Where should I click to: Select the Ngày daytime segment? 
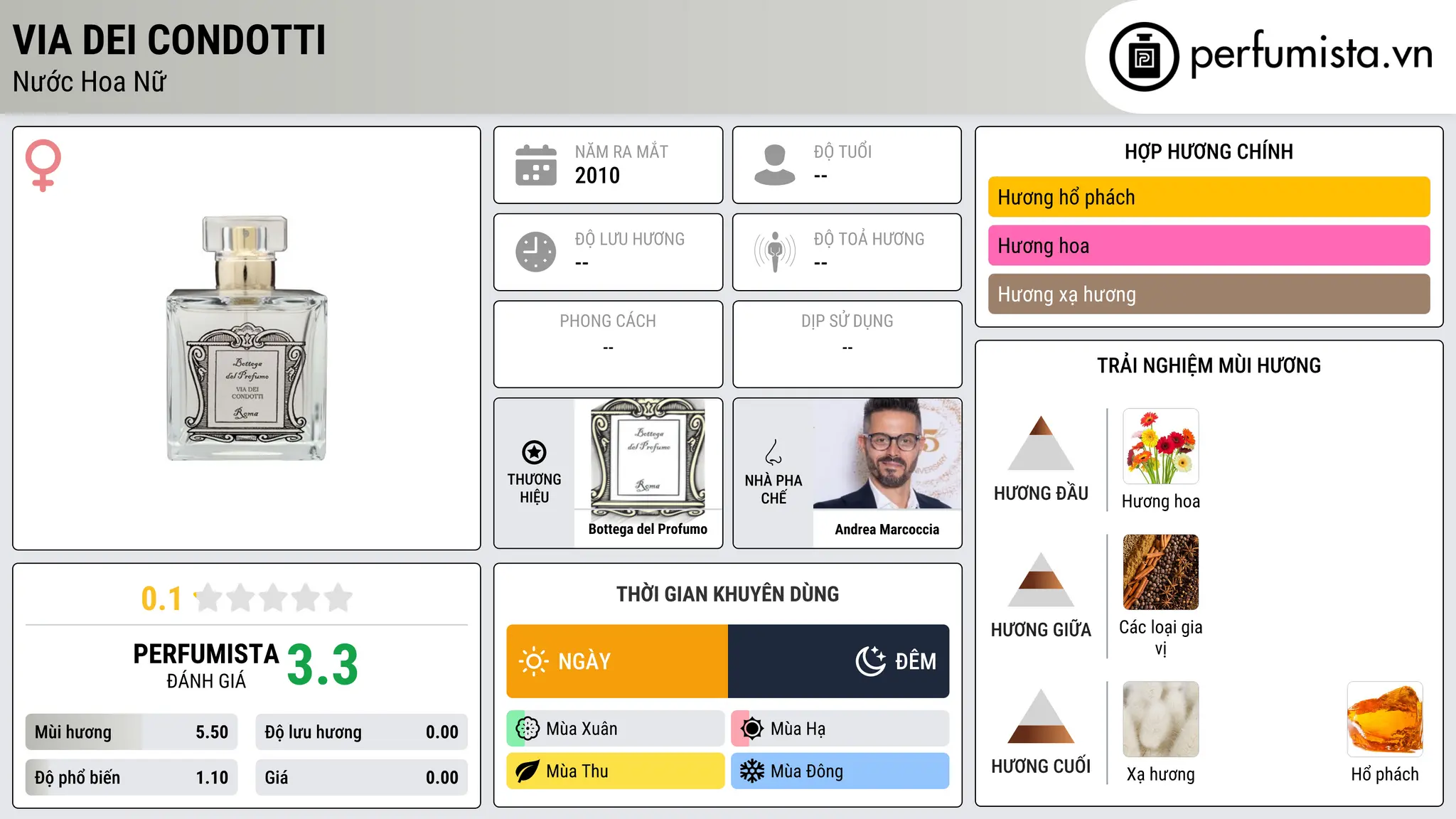617,661
